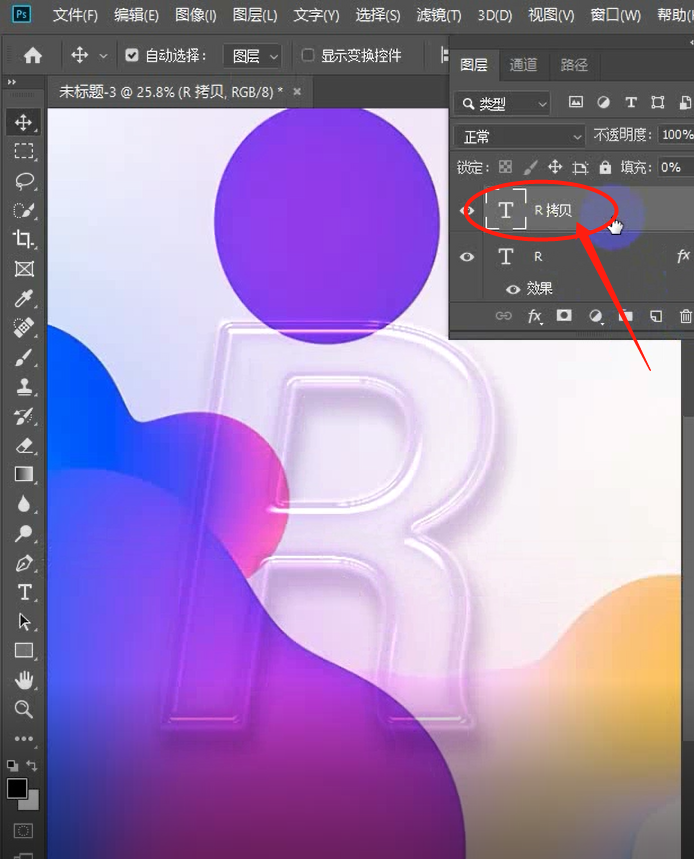Open the 图像(I) menu
This screenshot has height=859, width=694.
196,15
